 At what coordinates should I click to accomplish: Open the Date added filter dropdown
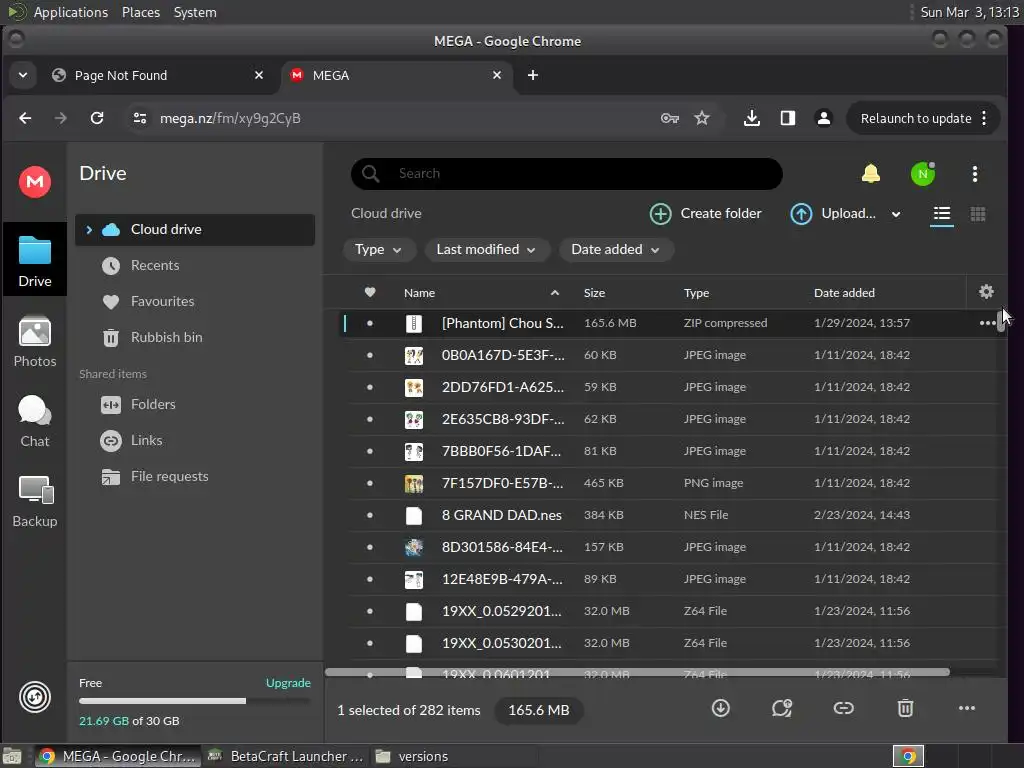click(x=615, y=249)
